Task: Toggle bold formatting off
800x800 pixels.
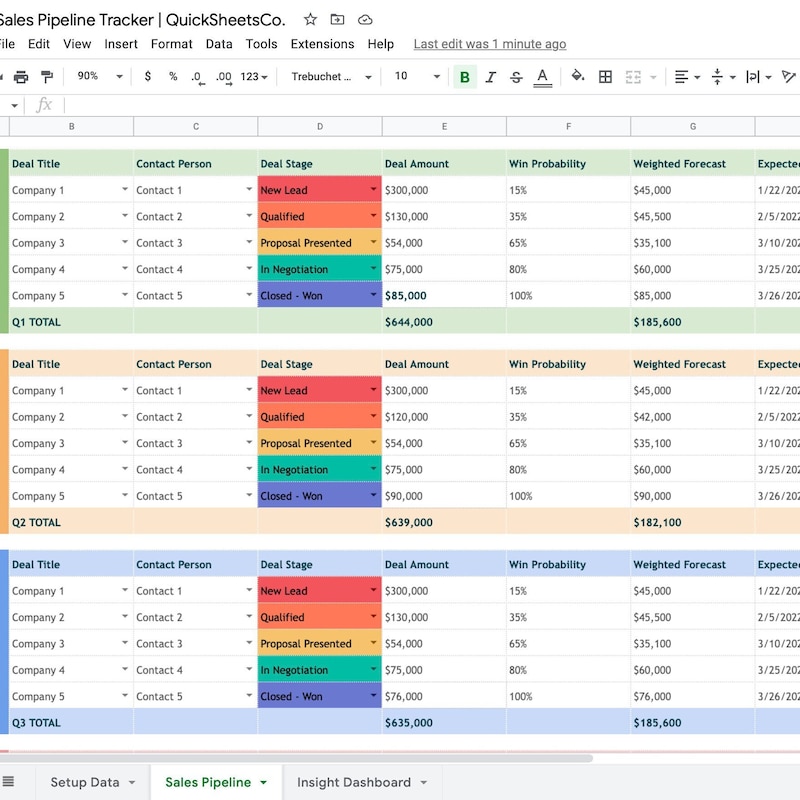Action: (x=464, y=76)
